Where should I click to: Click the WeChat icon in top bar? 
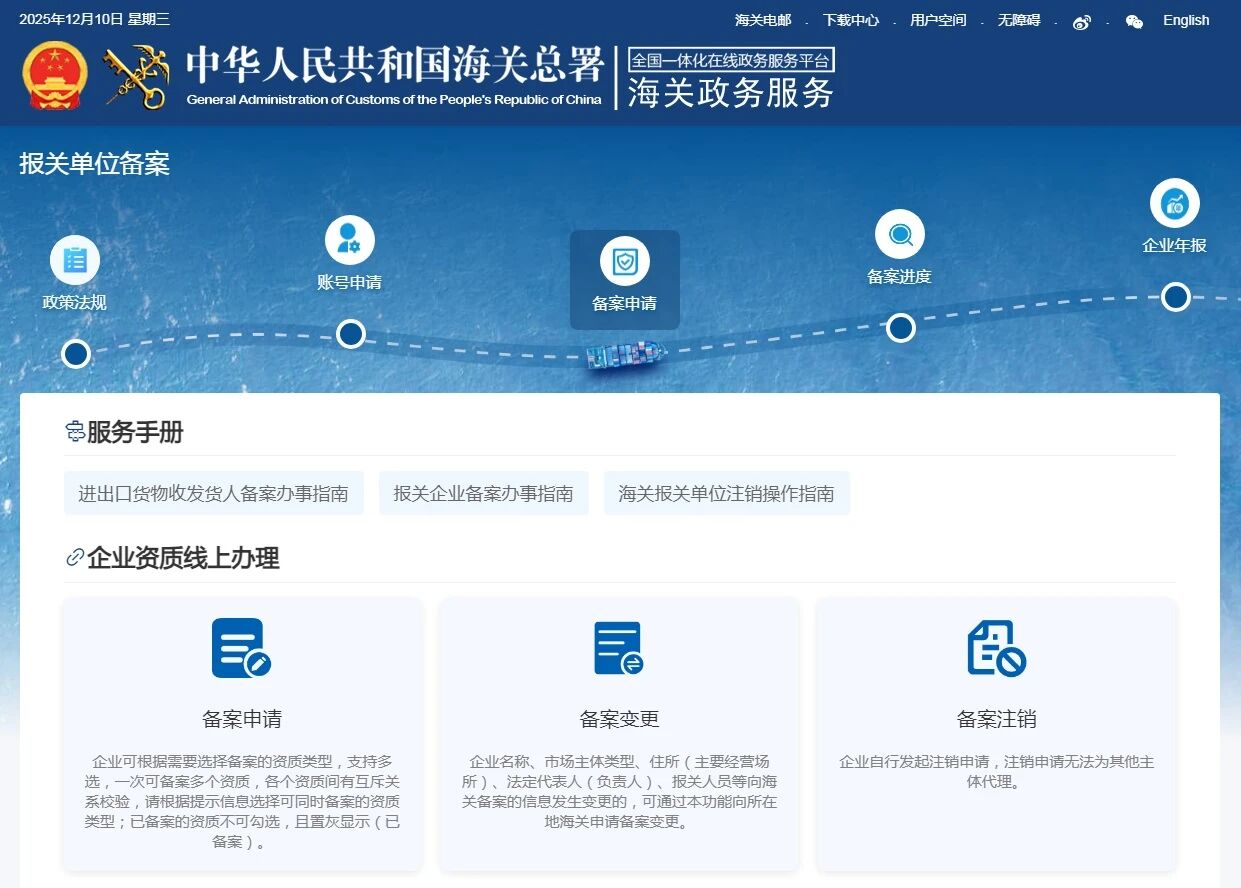click(1134, 22)
